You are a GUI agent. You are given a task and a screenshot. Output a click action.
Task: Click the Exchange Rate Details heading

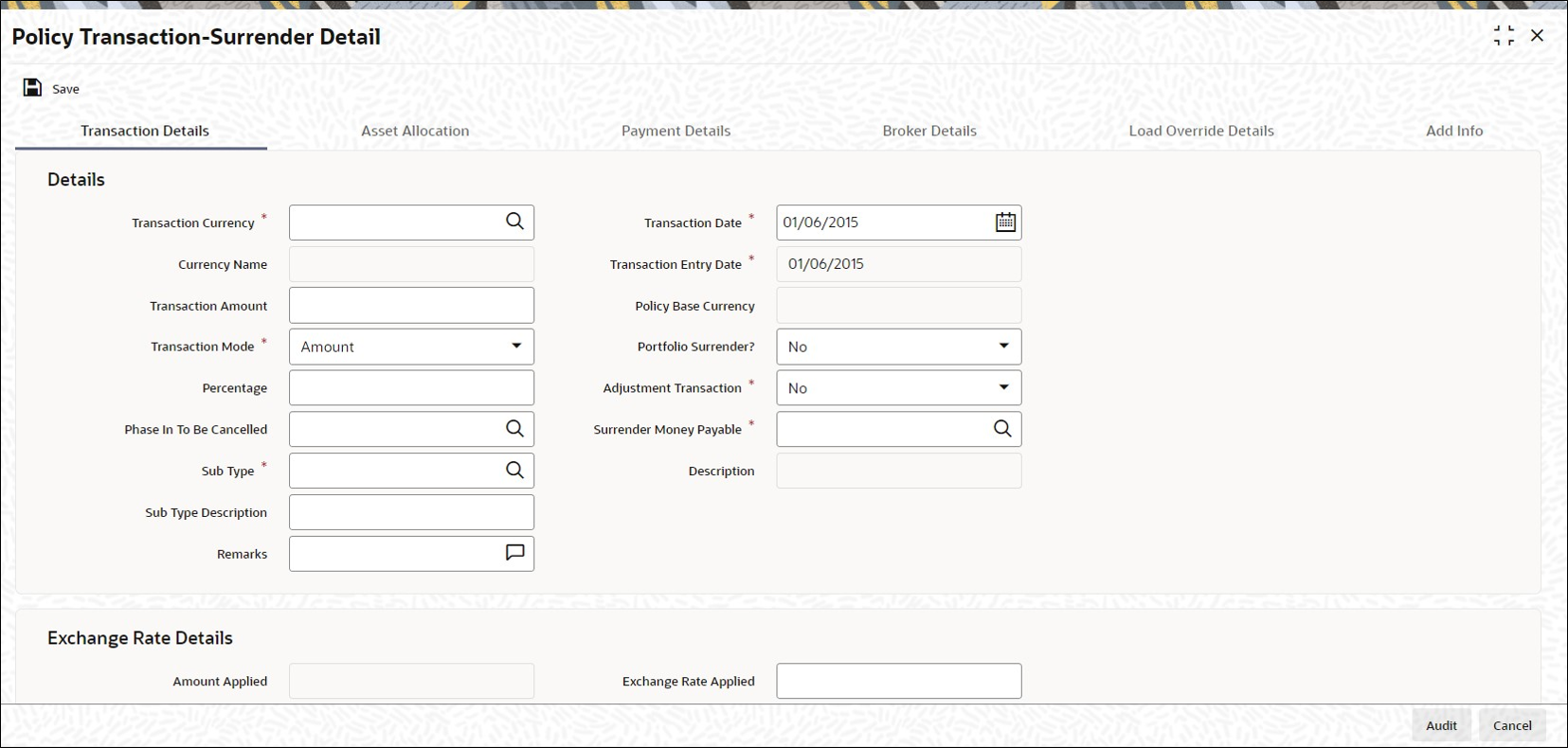[140, 638]
